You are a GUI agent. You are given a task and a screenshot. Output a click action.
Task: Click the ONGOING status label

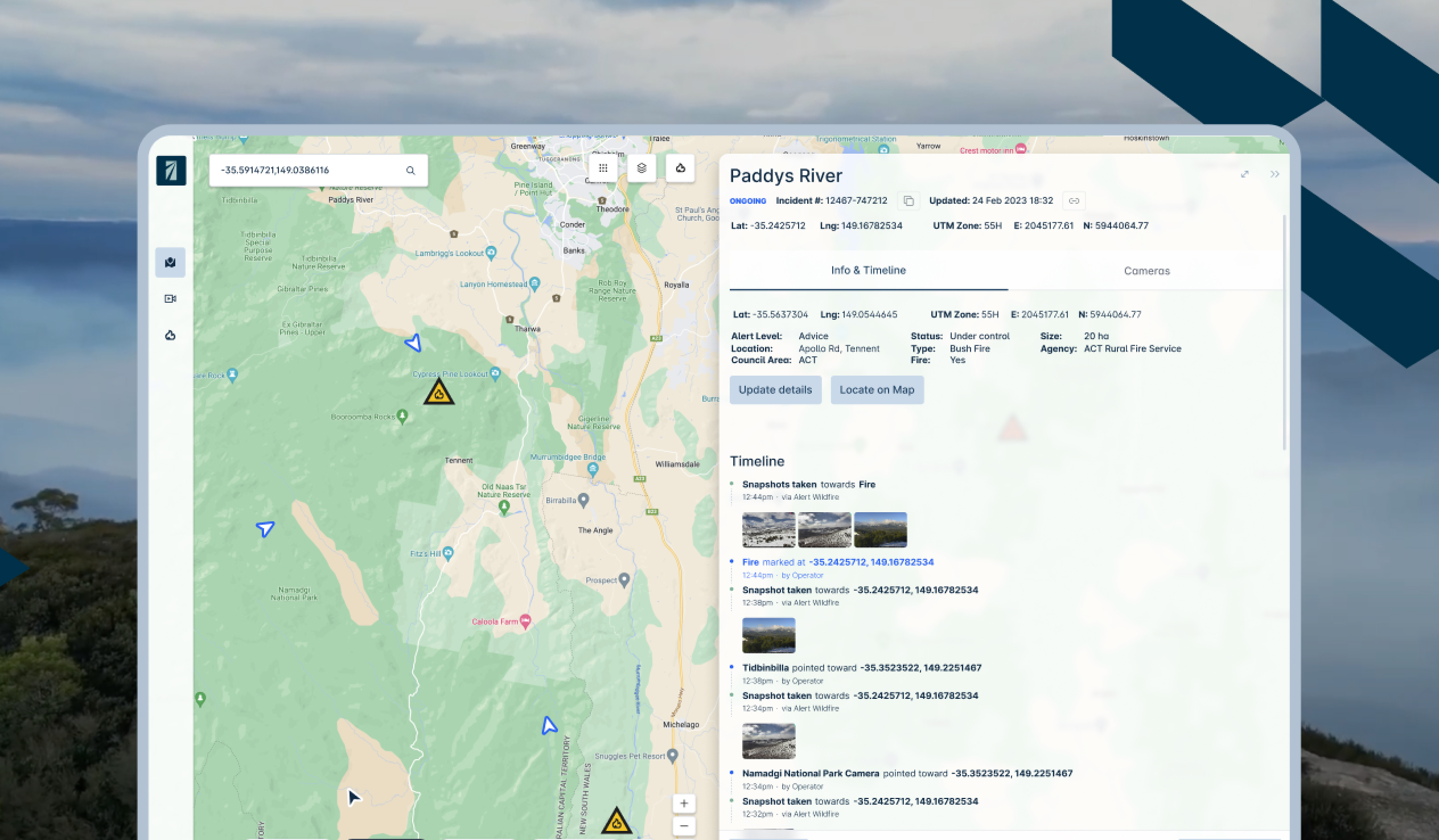click(x=748, y=201)
